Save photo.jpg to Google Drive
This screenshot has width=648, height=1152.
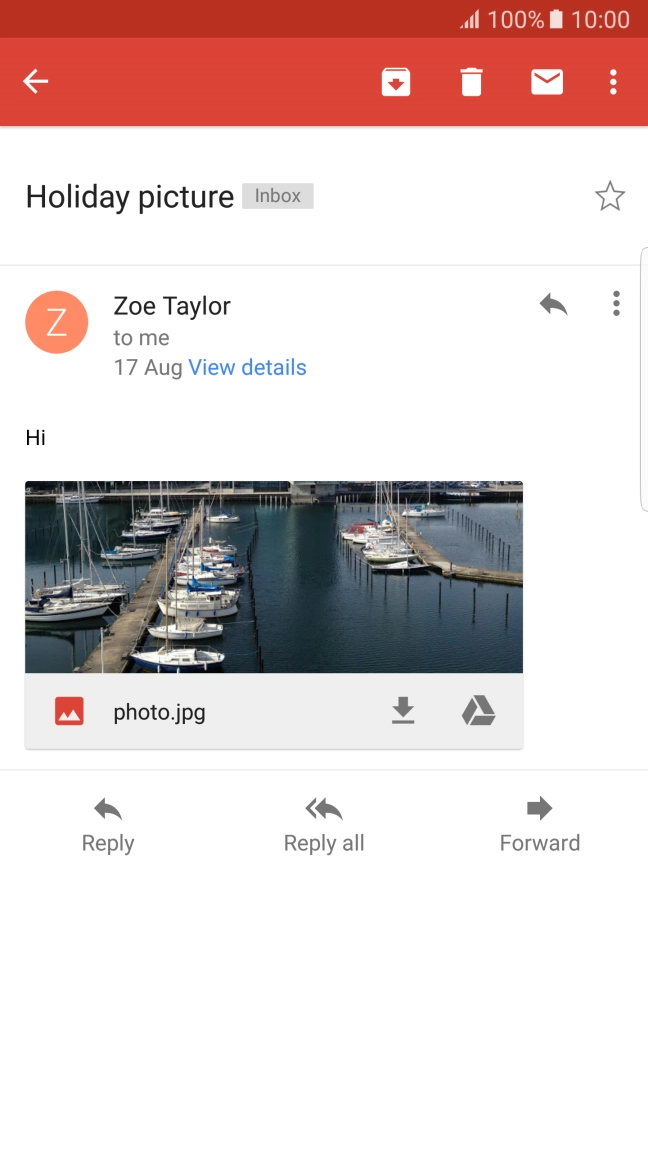(478, 711)
